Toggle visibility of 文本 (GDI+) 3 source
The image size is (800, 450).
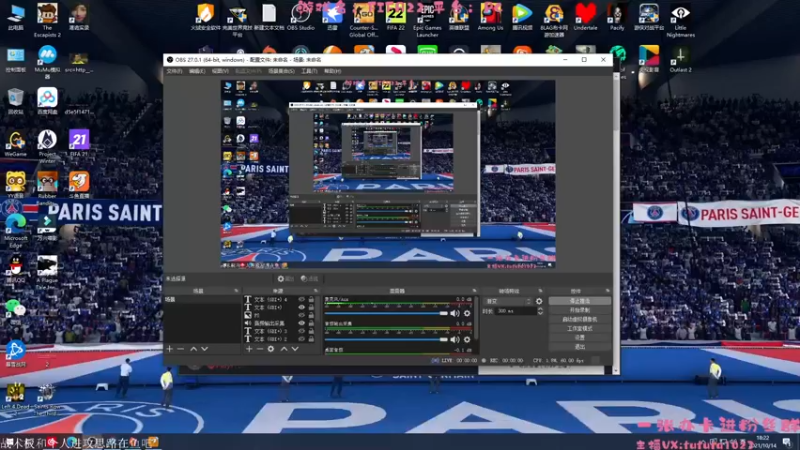[x=302, y=331]
